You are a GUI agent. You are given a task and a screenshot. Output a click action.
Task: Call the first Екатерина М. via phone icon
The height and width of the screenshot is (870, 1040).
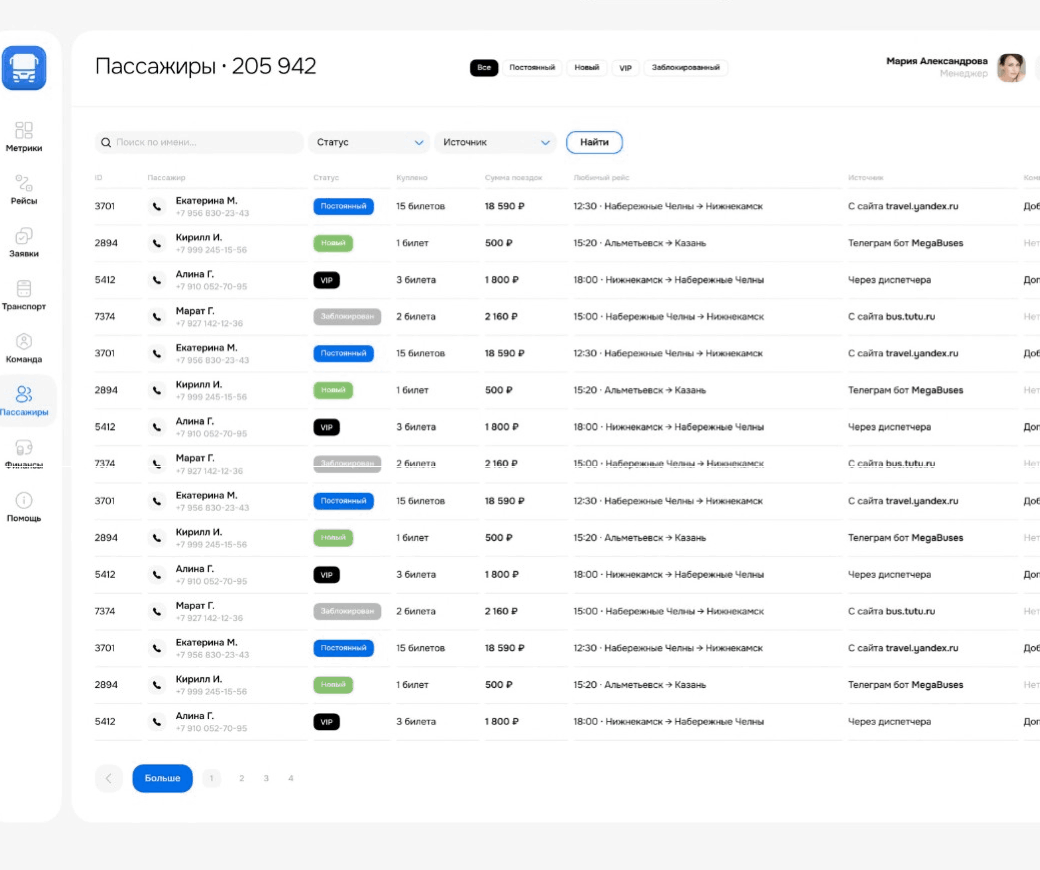[x=157, y=206]
